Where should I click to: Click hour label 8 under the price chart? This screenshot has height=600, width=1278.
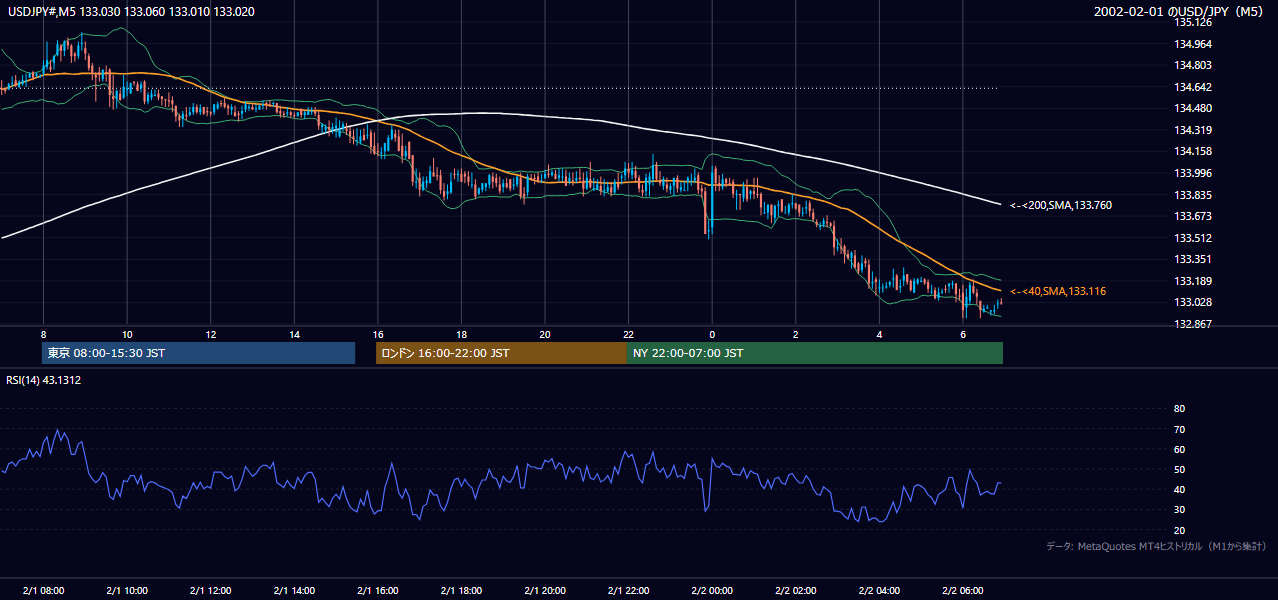[x=43, y=334]
